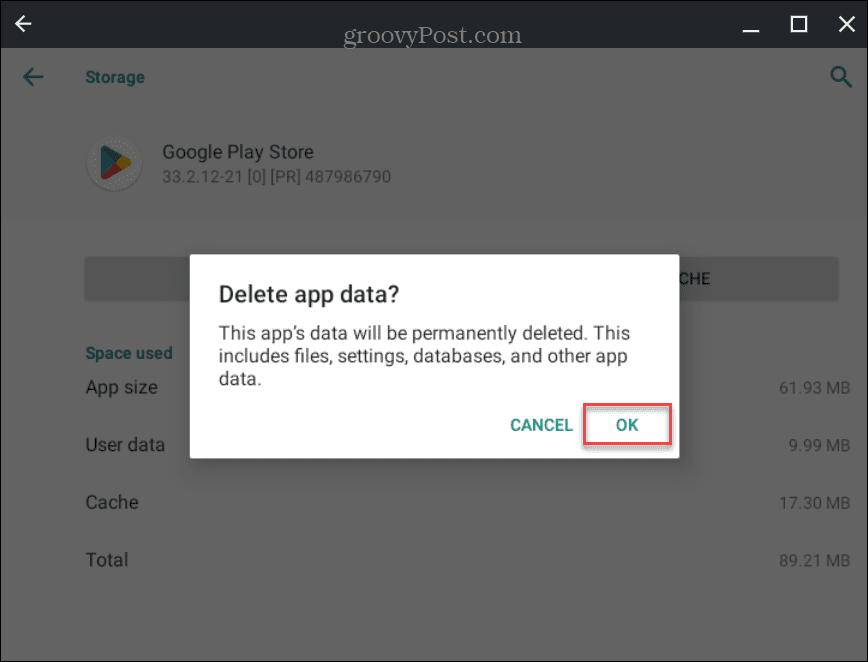
Task: Click the App size value 61.93 MB
Action: (x=814, y=387)
